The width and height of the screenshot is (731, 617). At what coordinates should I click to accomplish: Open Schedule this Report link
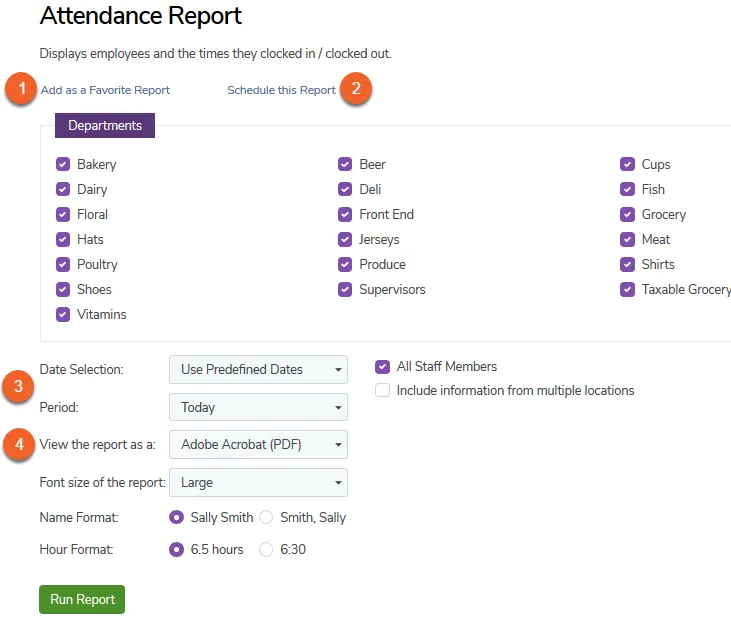point(281,90)
